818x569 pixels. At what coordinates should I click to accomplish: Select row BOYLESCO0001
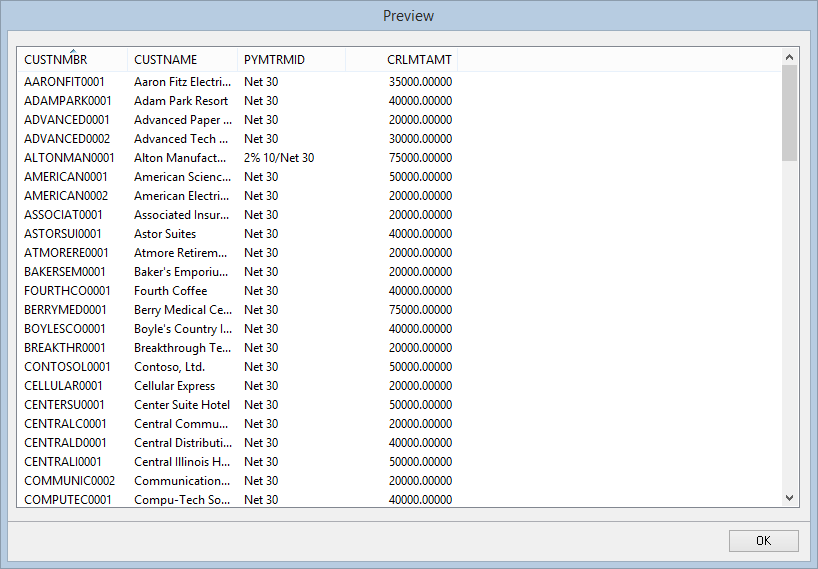[238, 329]
